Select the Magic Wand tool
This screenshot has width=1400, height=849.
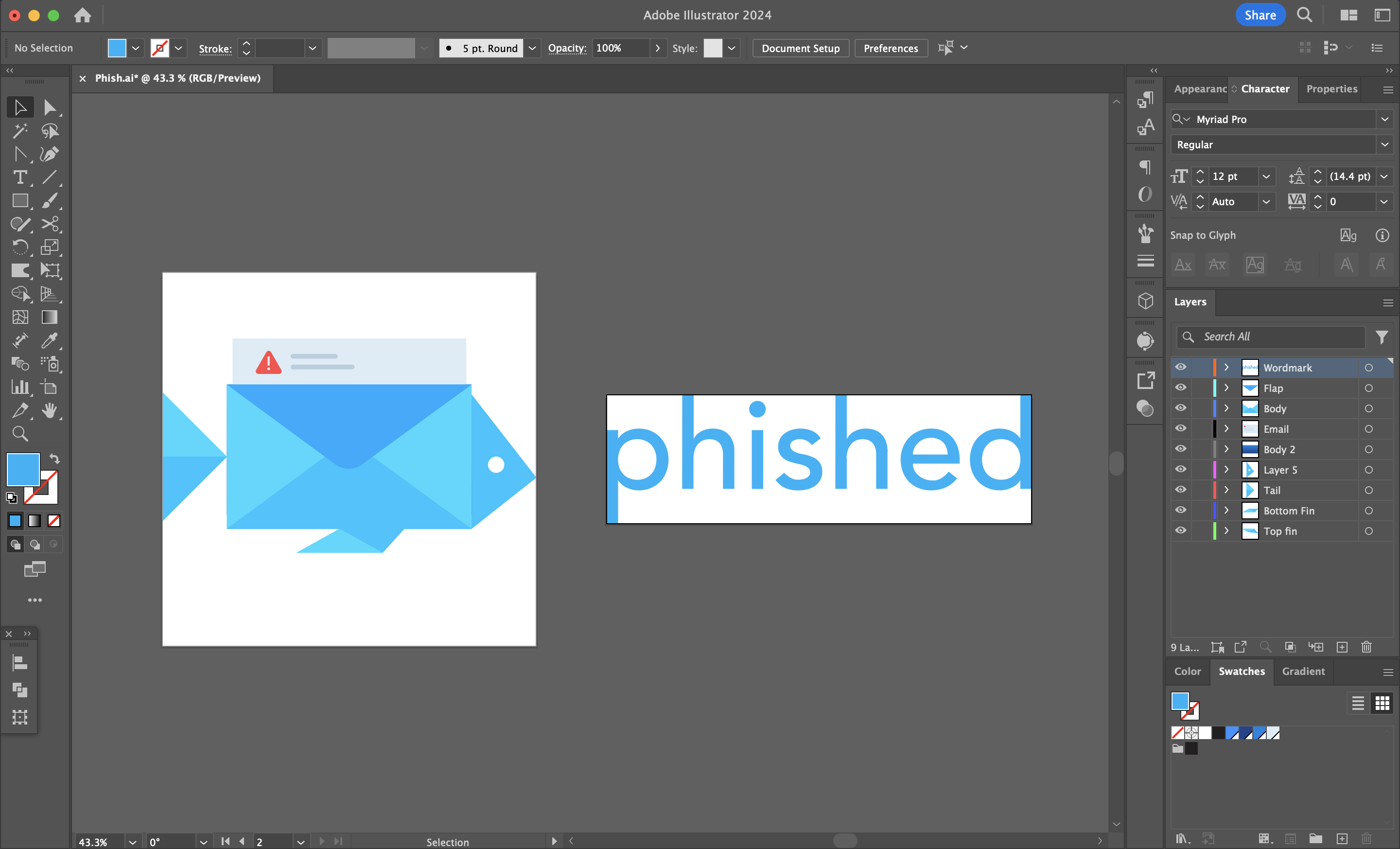[x=20, y=131]
